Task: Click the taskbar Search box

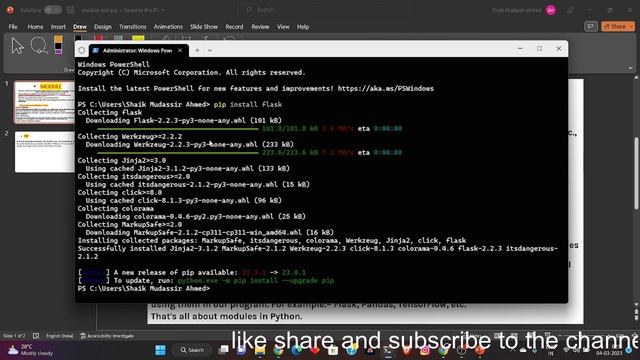Action: 193,350
